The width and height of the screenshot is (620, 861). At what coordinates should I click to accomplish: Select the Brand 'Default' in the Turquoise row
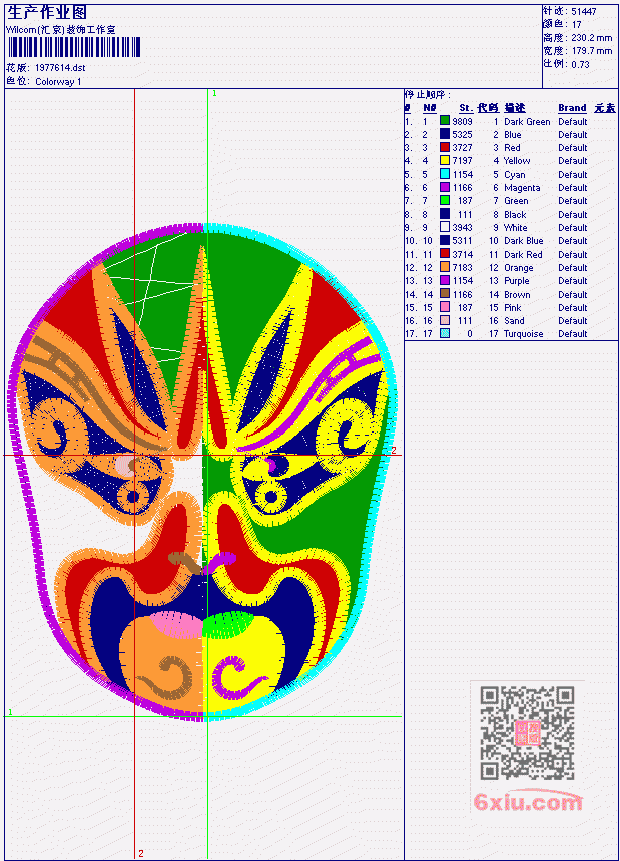(x=573, y=334)
